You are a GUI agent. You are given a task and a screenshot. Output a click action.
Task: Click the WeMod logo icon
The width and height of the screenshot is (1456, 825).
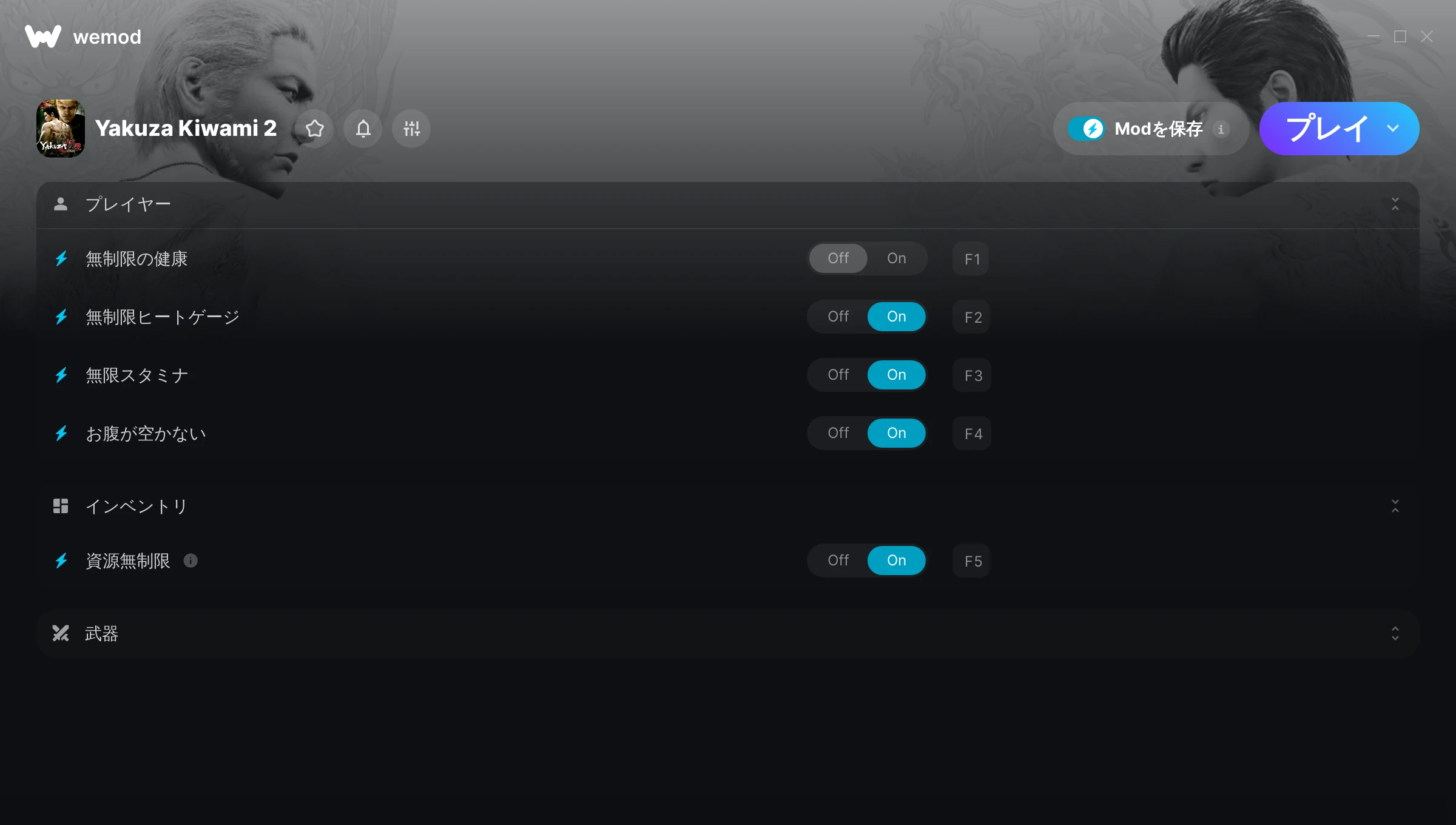pyautogui.click(x=43, y=36)
